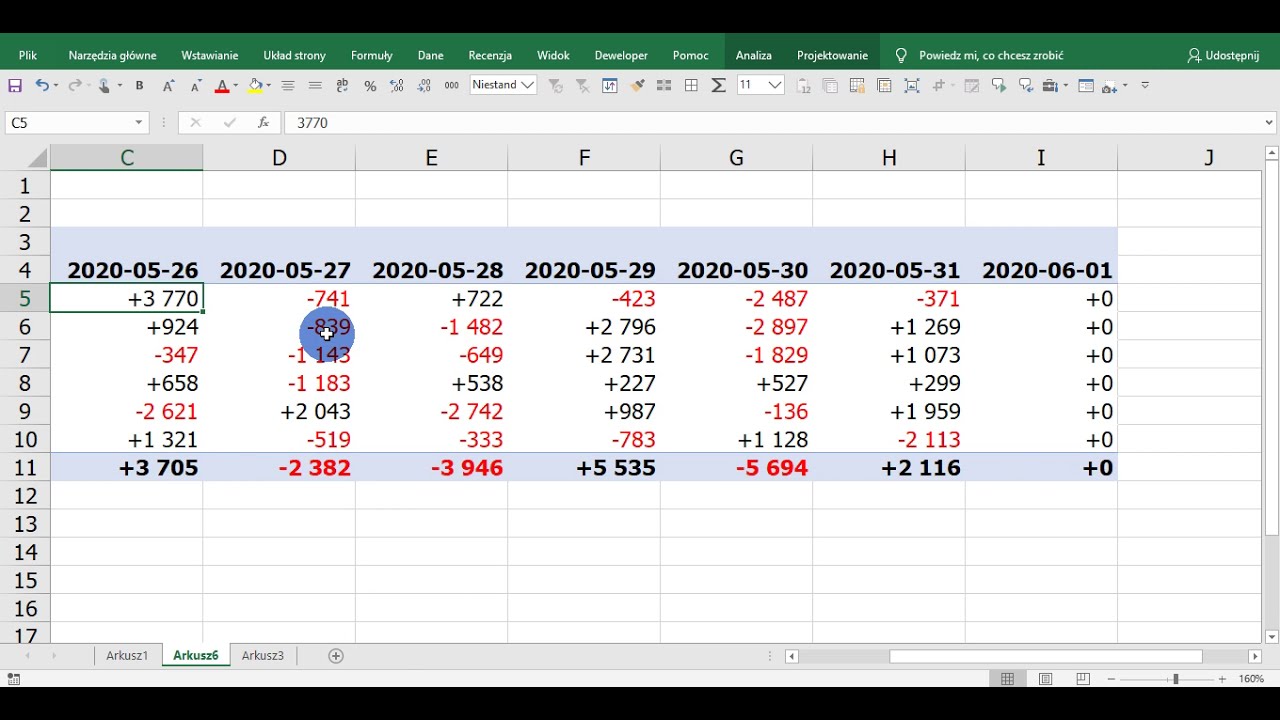Open the Dane ribbon tab

pos(431,56)
